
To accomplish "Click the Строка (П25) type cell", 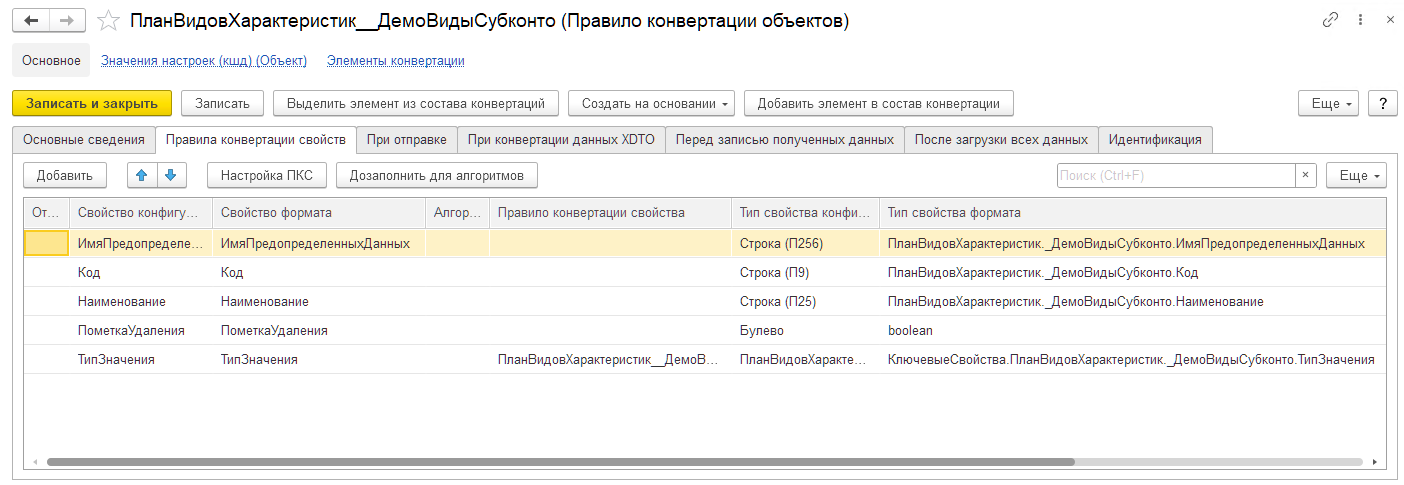I will tap(805, 301).
